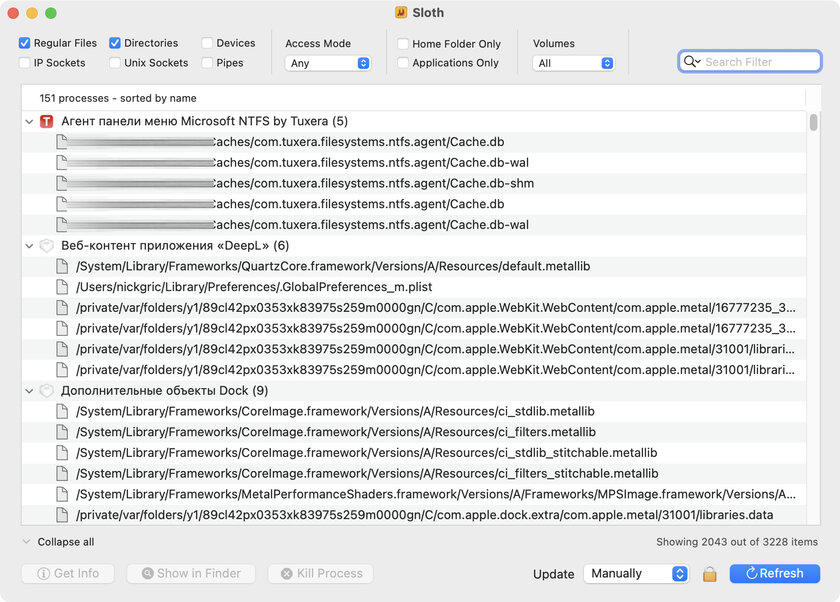
Task: Click the vertical scrollbar thumb in the list
Action: tap(814, 122)
